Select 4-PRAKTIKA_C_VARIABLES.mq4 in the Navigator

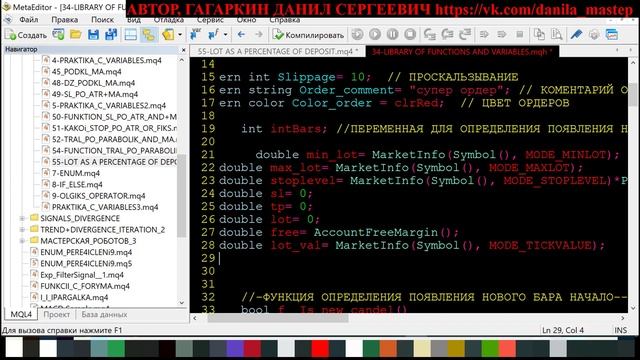[x=107, y=60]
